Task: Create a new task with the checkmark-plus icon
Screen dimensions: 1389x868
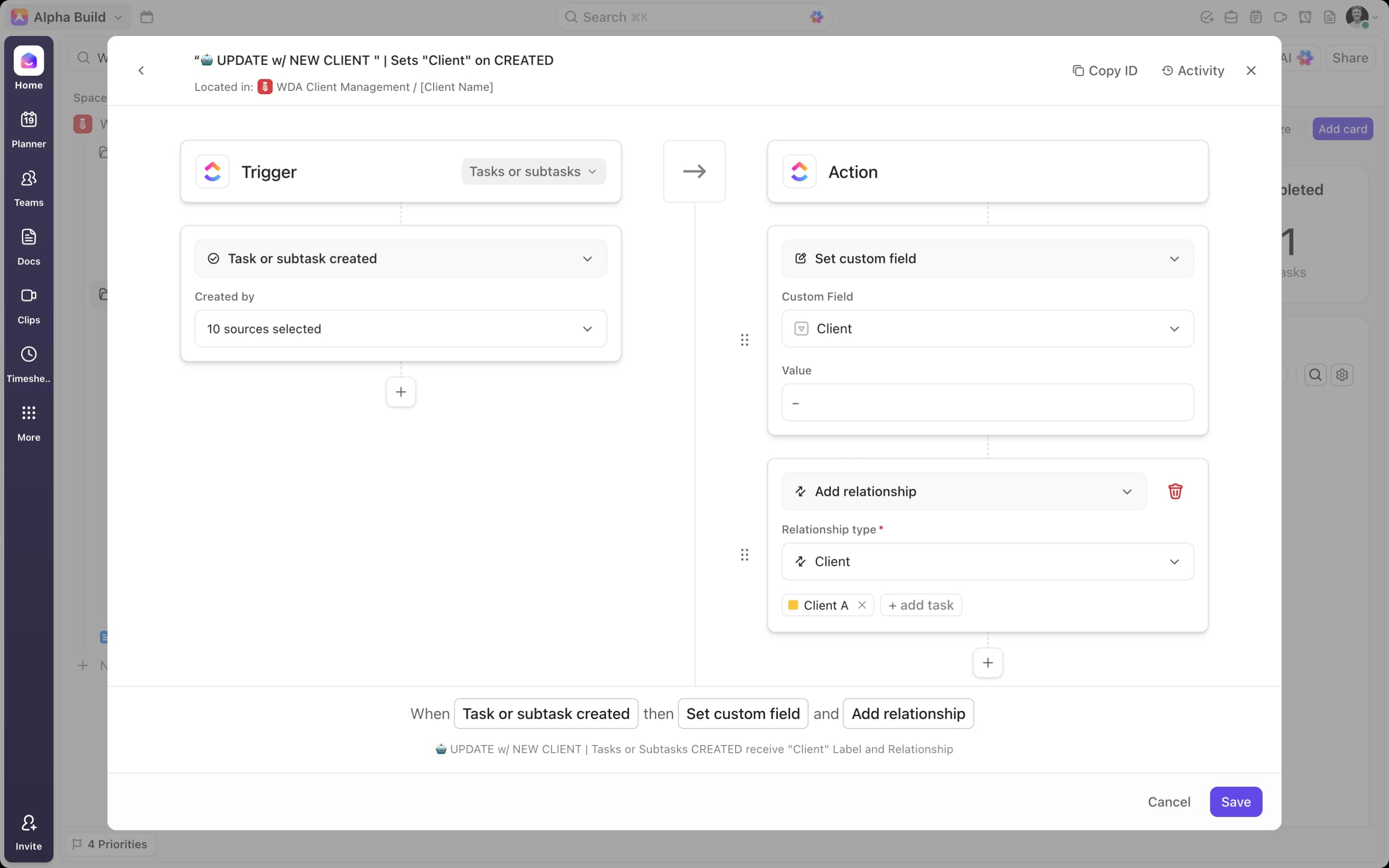Action: (1207, 17)
